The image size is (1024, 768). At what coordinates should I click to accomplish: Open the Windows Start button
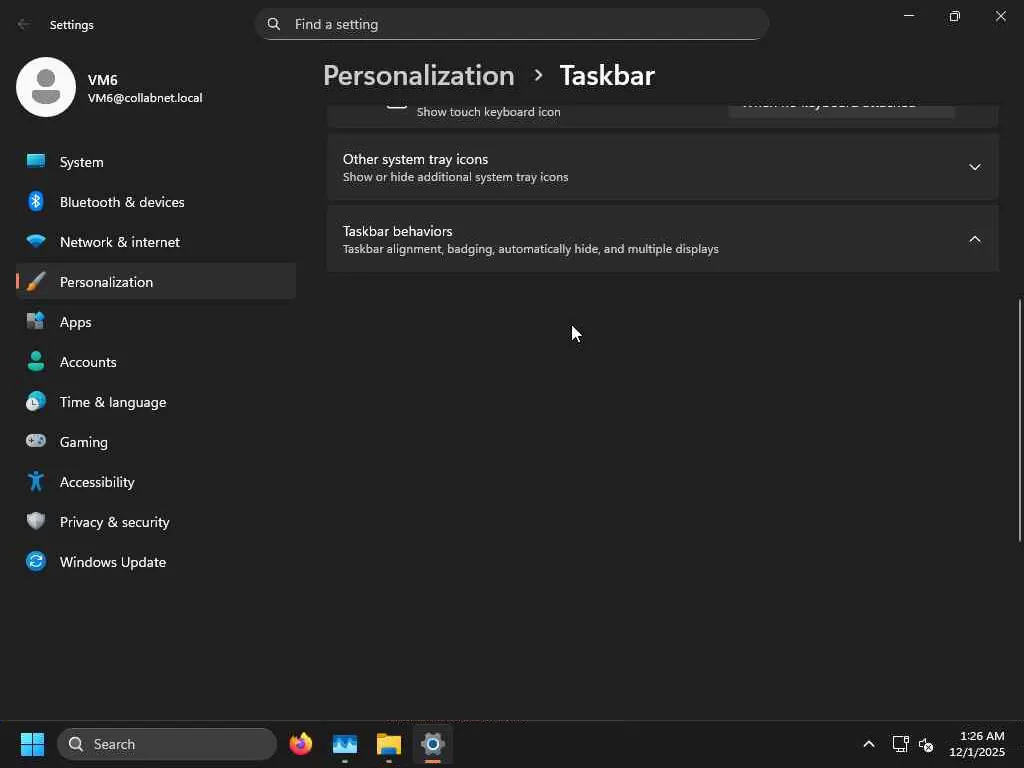(32, 744)
